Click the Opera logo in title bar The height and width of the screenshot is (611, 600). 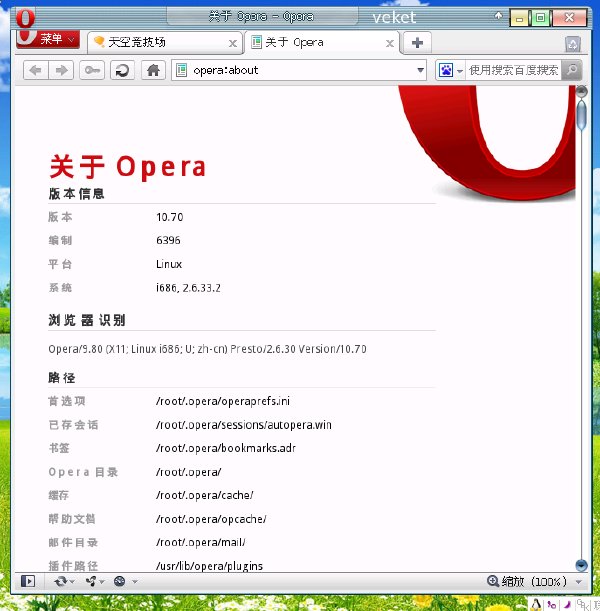pos(25,18)
